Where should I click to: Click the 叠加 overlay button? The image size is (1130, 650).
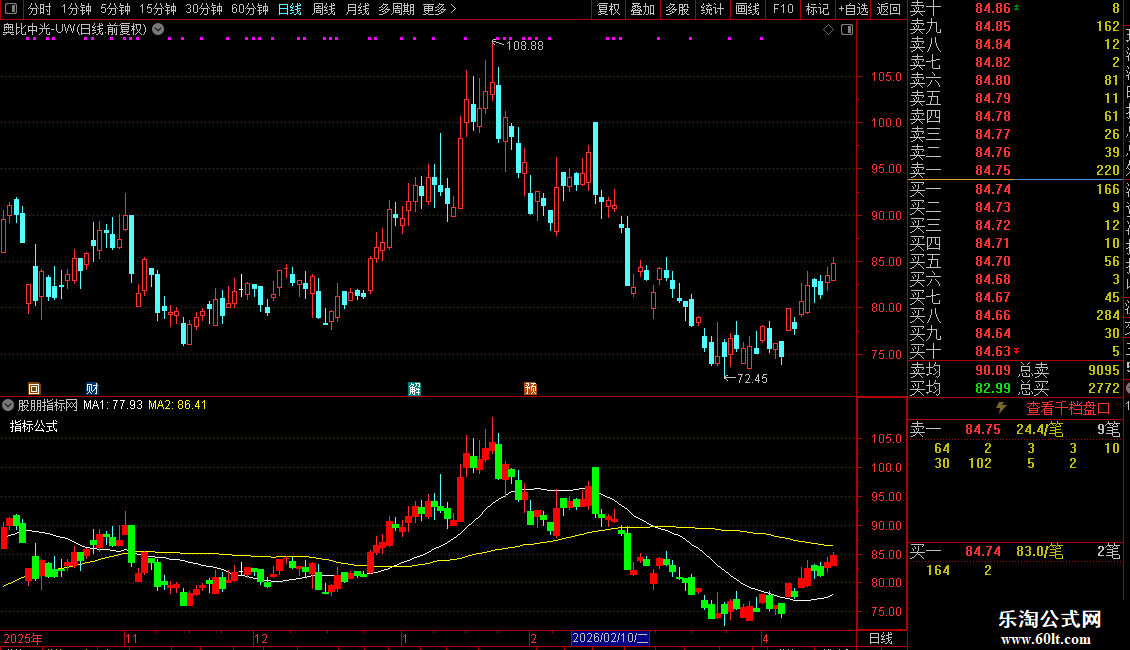tap(643, 9)
